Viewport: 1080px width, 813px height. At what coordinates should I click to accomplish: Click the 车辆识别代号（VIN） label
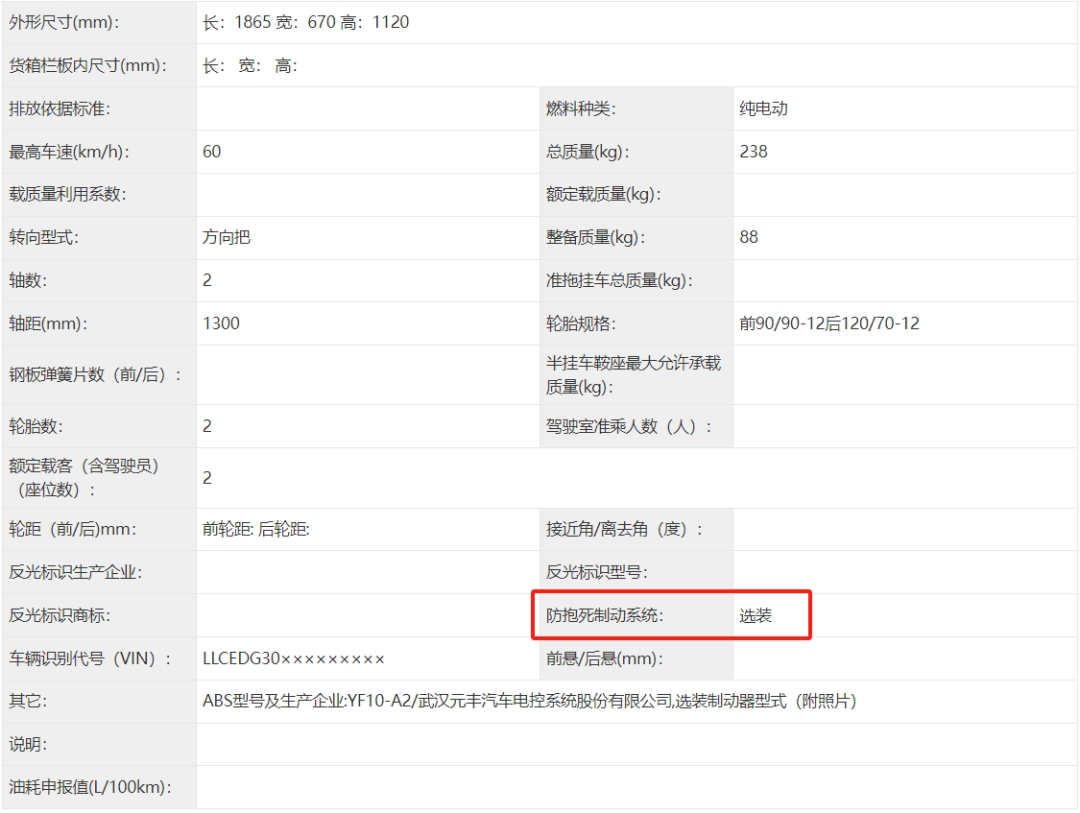[91, 659]
